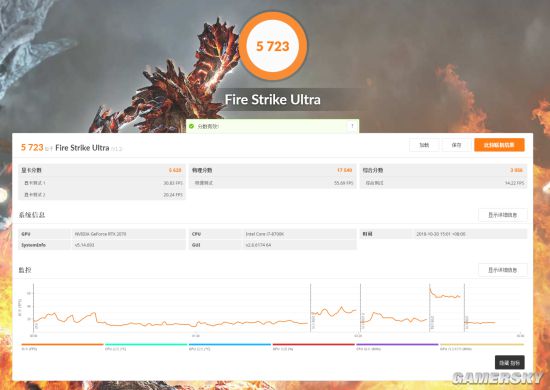
Task: Select the 物理分数 physics score header
Action: (202, 170)
